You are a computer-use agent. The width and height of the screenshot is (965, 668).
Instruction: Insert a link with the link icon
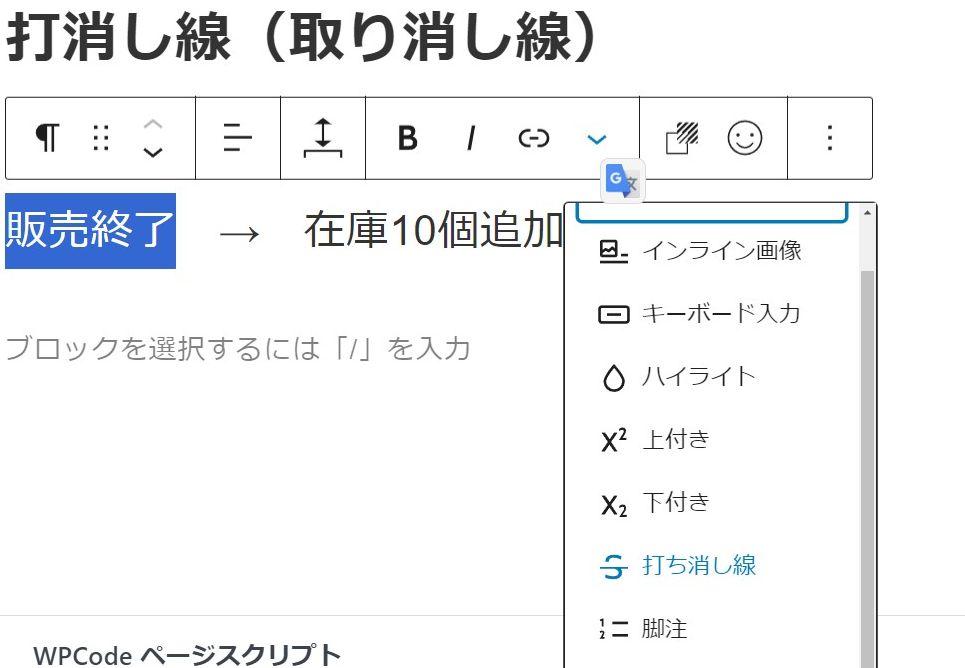[x=534, y=138]
